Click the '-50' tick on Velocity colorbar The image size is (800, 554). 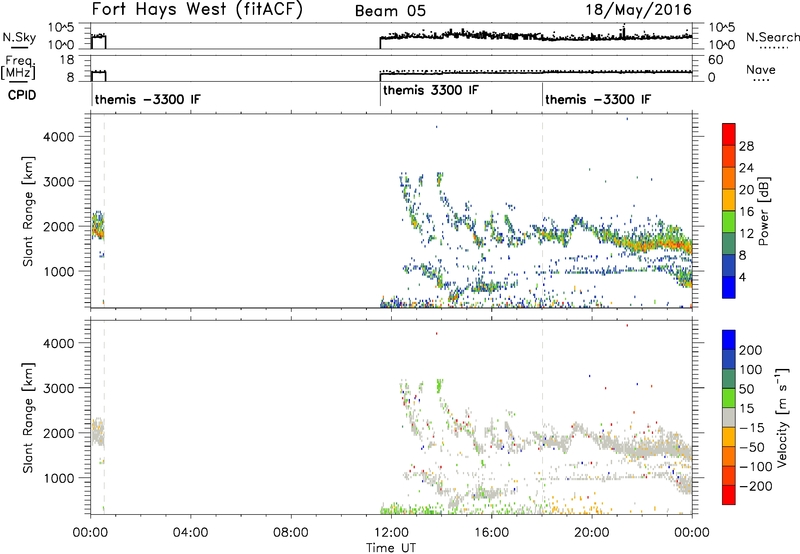752,447
